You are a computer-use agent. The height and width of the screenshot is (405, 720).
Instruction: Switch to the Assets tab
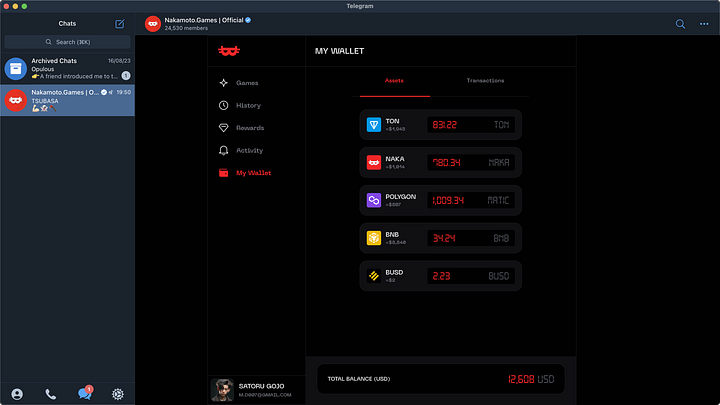(394, 80)
